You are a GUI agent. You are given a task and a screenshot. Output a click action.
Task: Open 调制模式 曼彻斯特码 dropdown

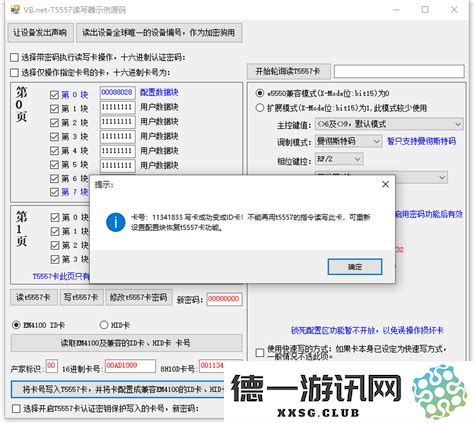348,141
